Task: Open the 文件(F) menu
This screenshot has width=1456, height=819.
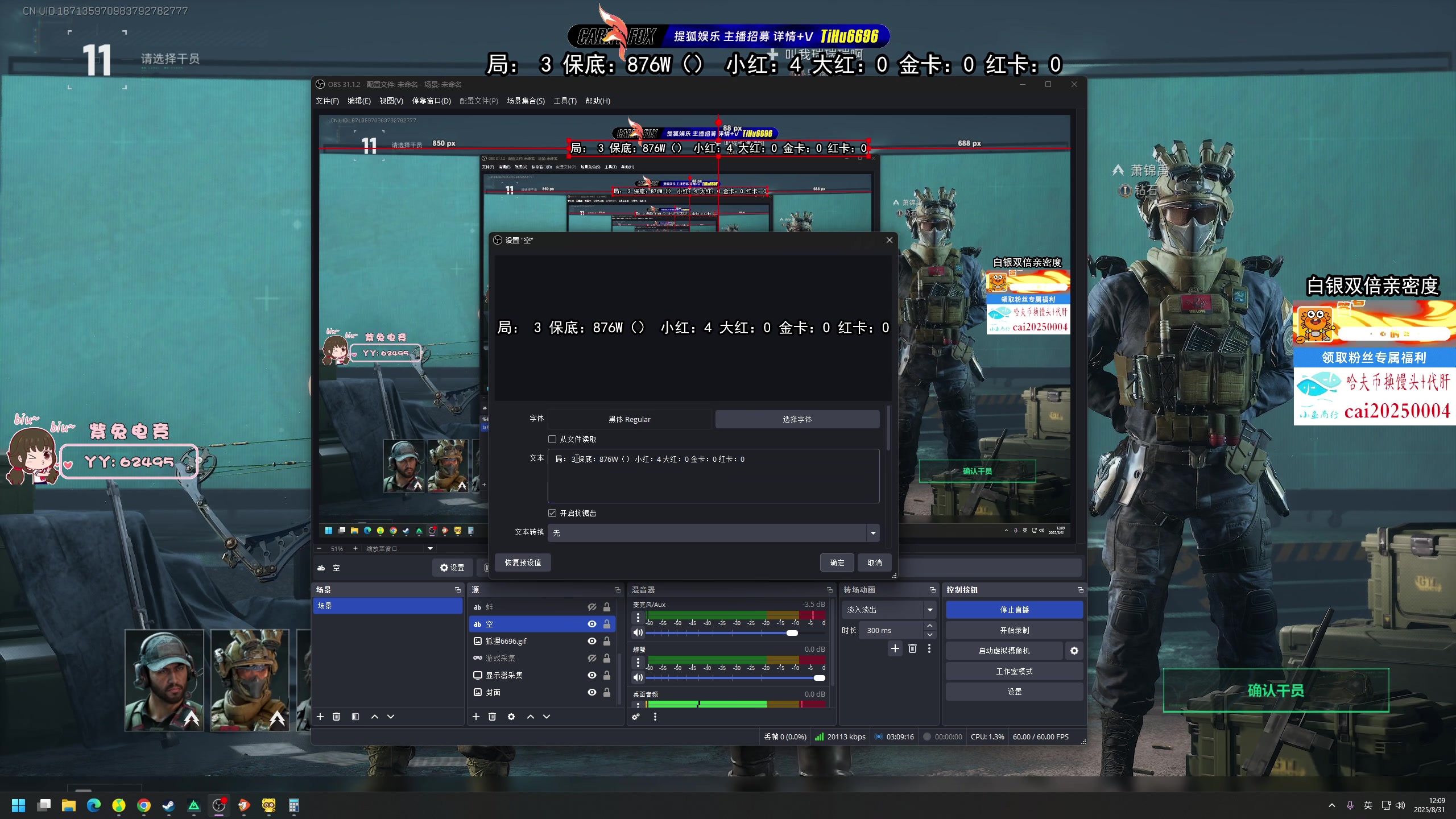Action: click(327, 101)
